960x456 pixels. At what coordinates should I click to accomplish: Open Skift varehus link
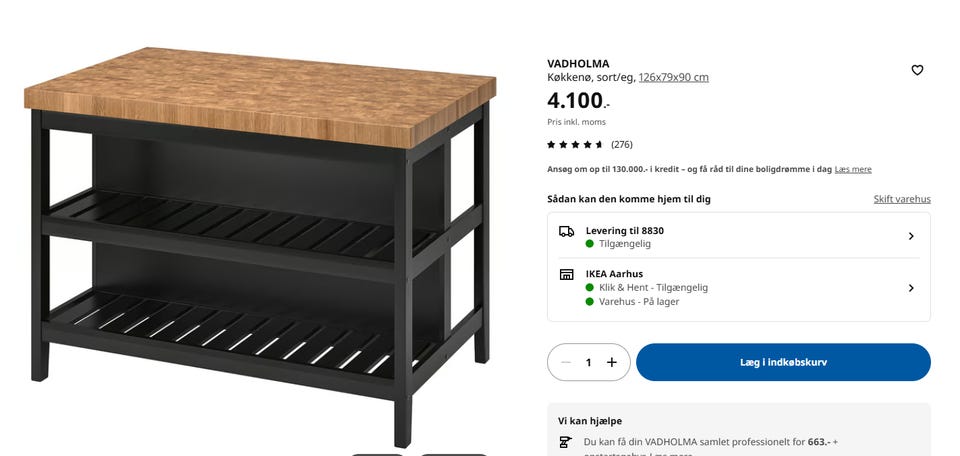point(902,199)
